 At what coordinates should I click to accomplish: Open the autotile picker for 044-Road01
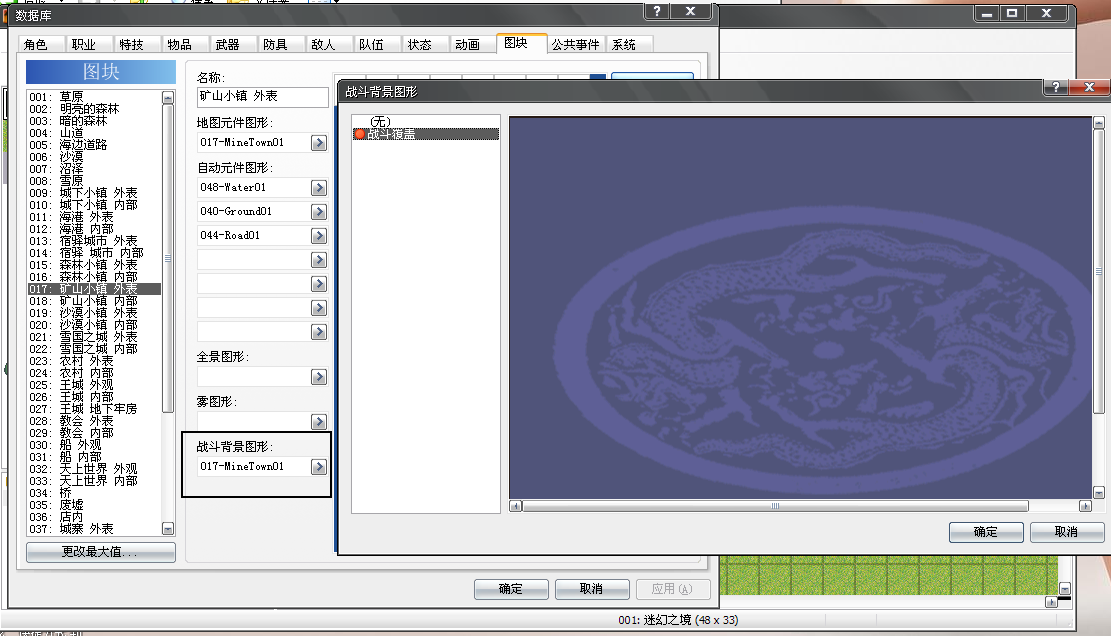(319, 236)
